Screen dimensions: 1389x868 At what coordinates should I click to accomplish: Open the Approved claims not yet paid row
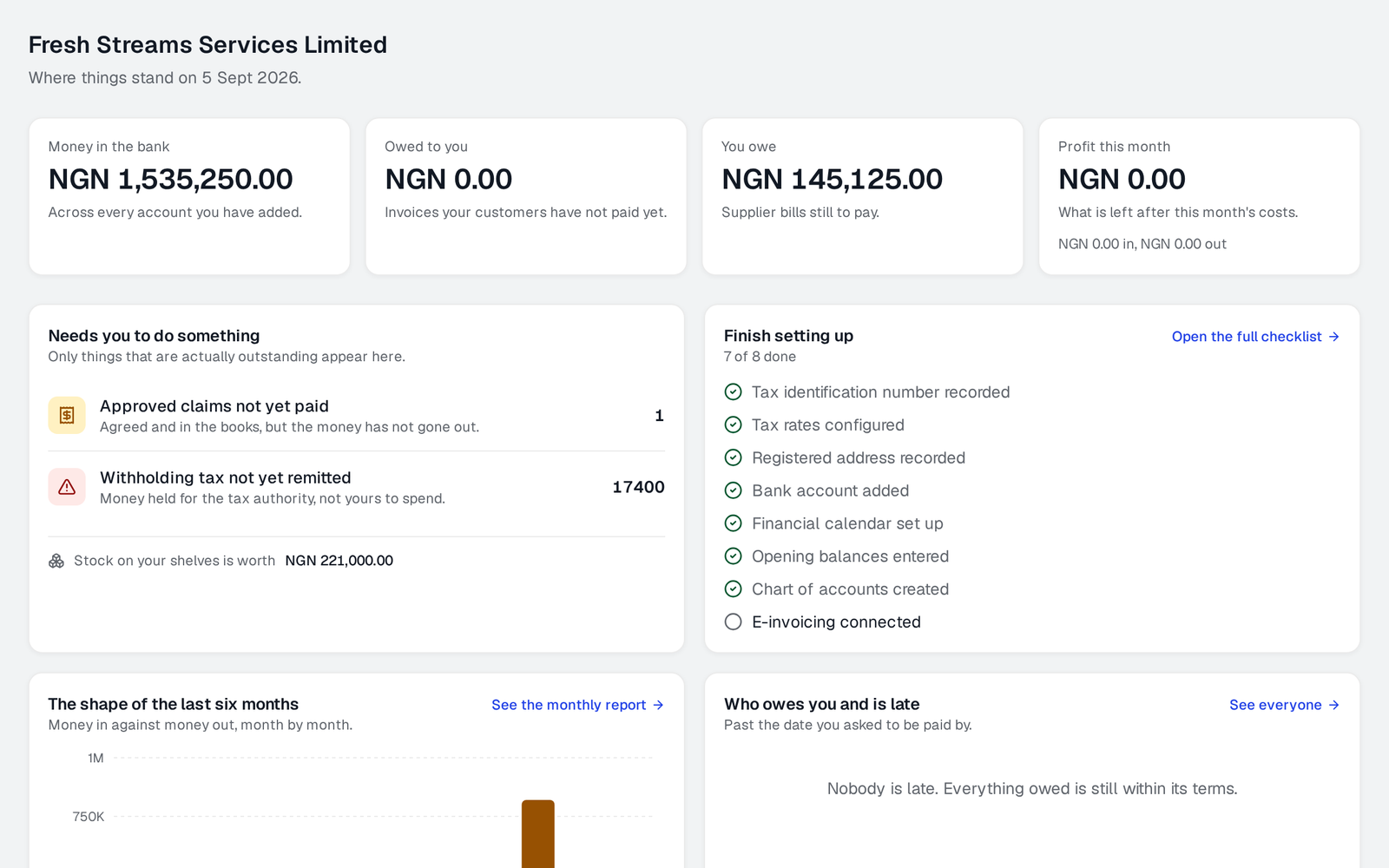click(357, 416)
